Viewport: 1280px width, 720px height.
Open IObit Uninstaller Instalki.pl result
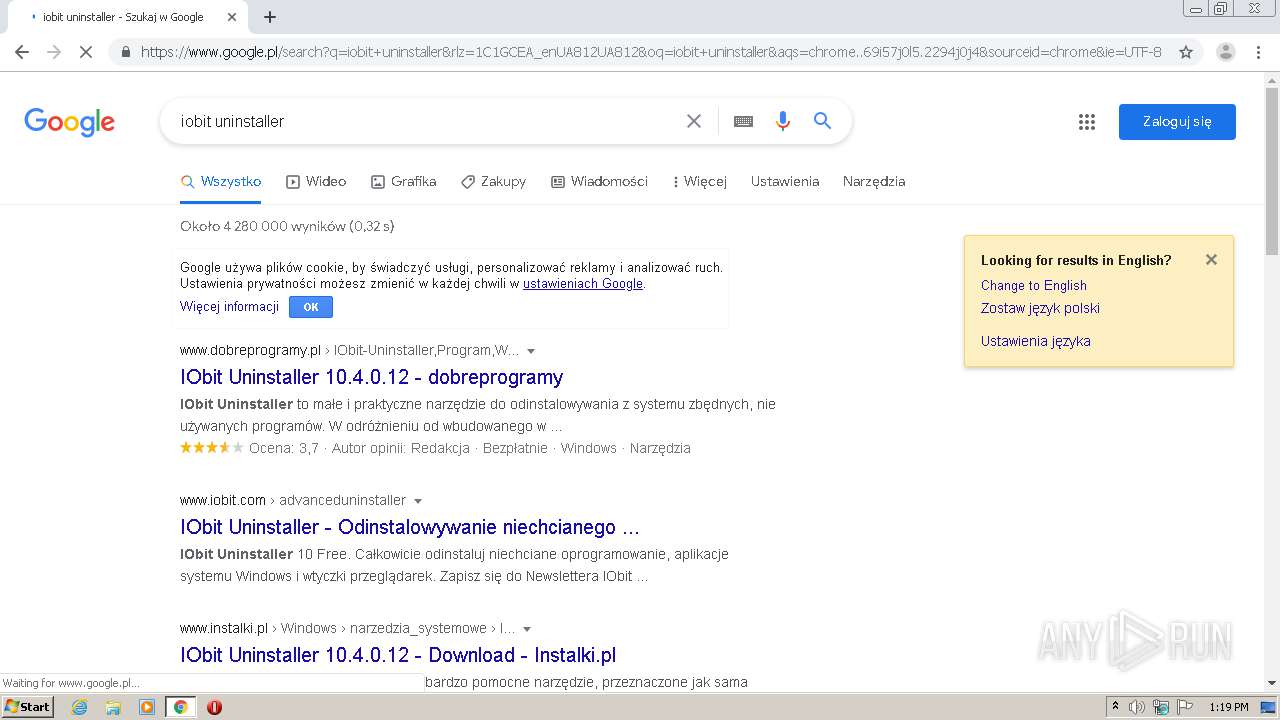pos(398,655)
